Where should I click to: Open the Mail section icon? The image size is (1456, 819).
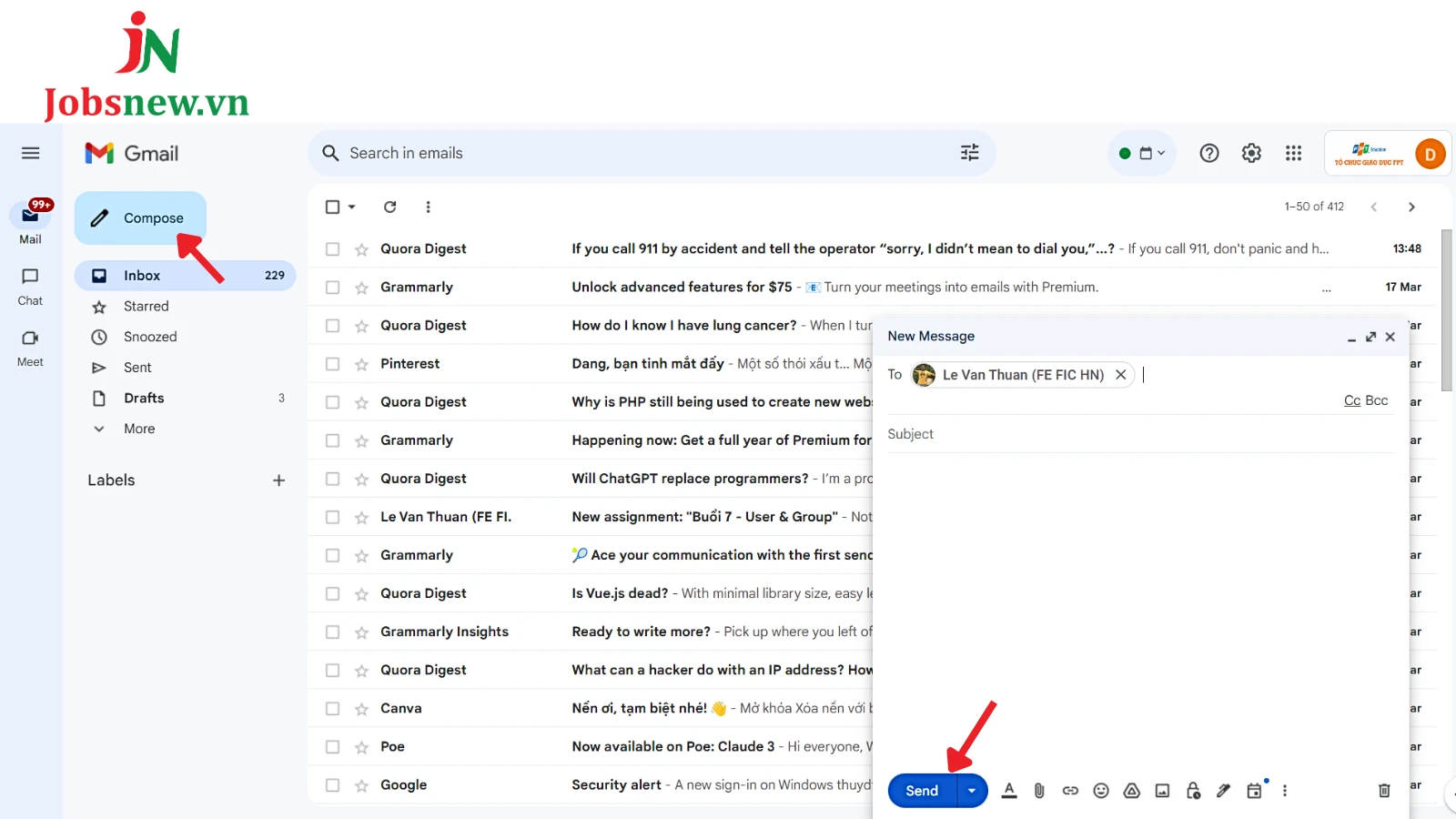click(x=30, y=216)
